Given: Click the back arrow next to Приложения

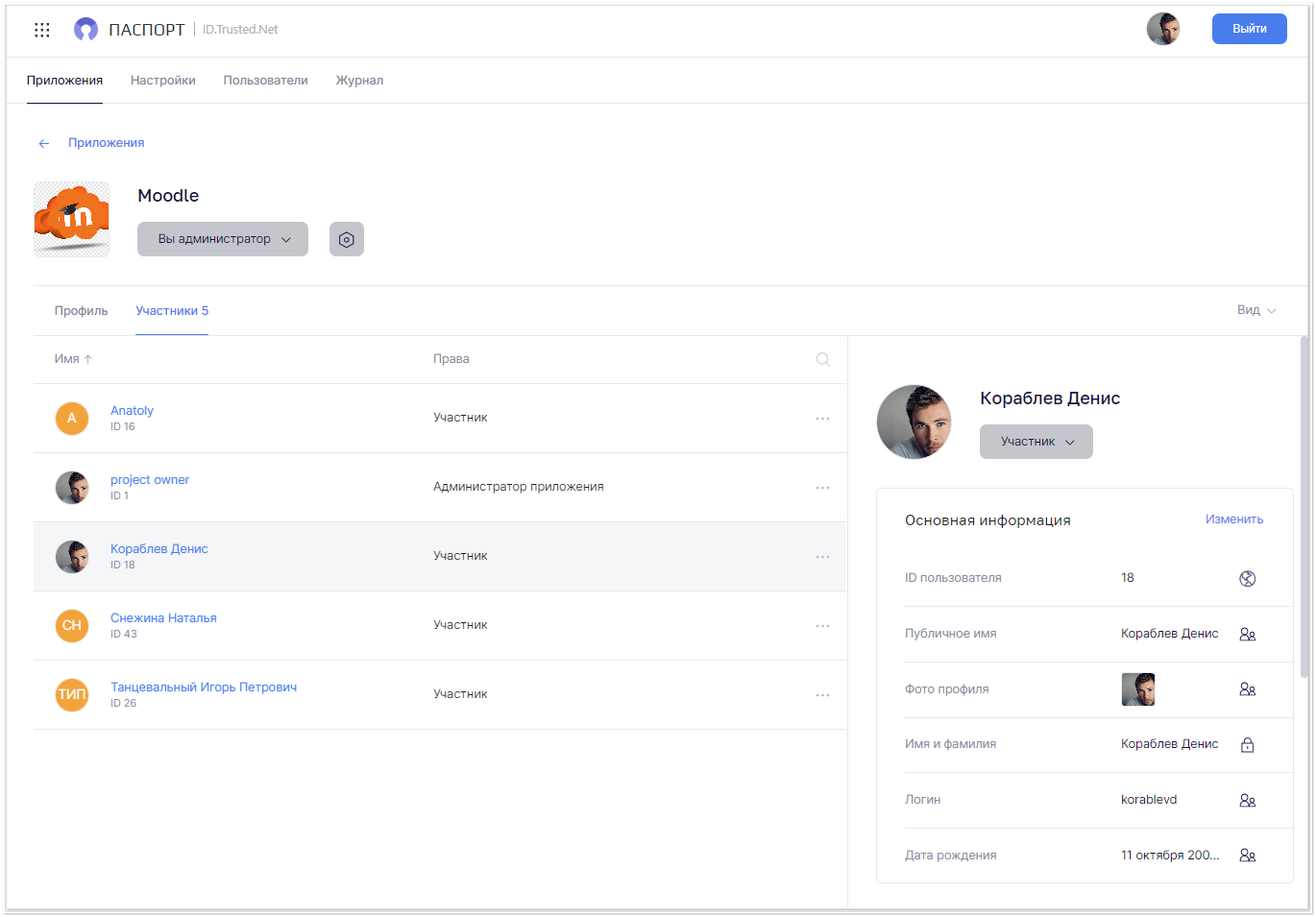Looking at the screenshot, I should (43, 143).
